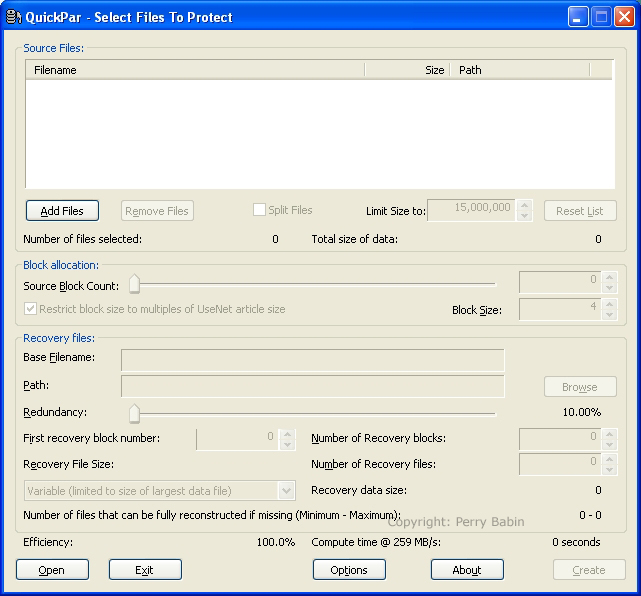Click the 0 seconds compute time value
This screenshot has height=596, width=641.
point(576,542)
